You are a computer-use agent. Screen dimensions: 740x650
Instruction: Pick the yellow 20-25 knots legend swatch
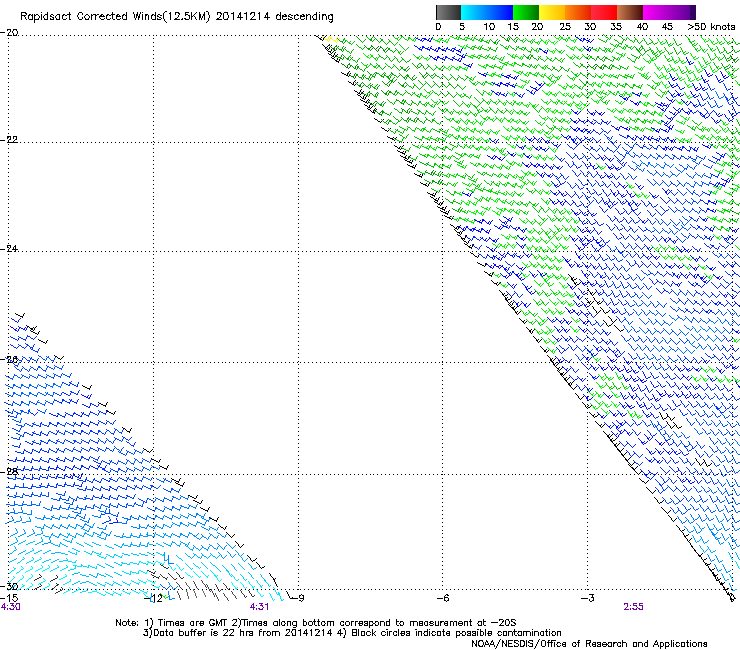point(552,12)
